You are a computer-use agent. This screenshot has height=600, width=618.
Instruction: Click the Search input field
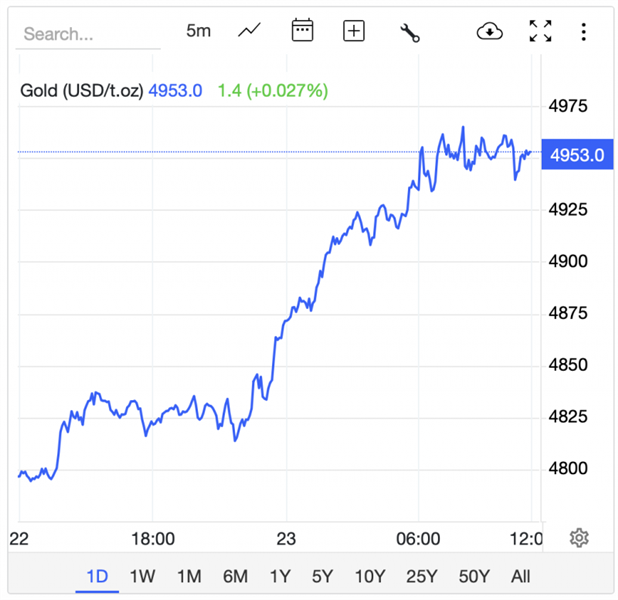click(88, 34)
